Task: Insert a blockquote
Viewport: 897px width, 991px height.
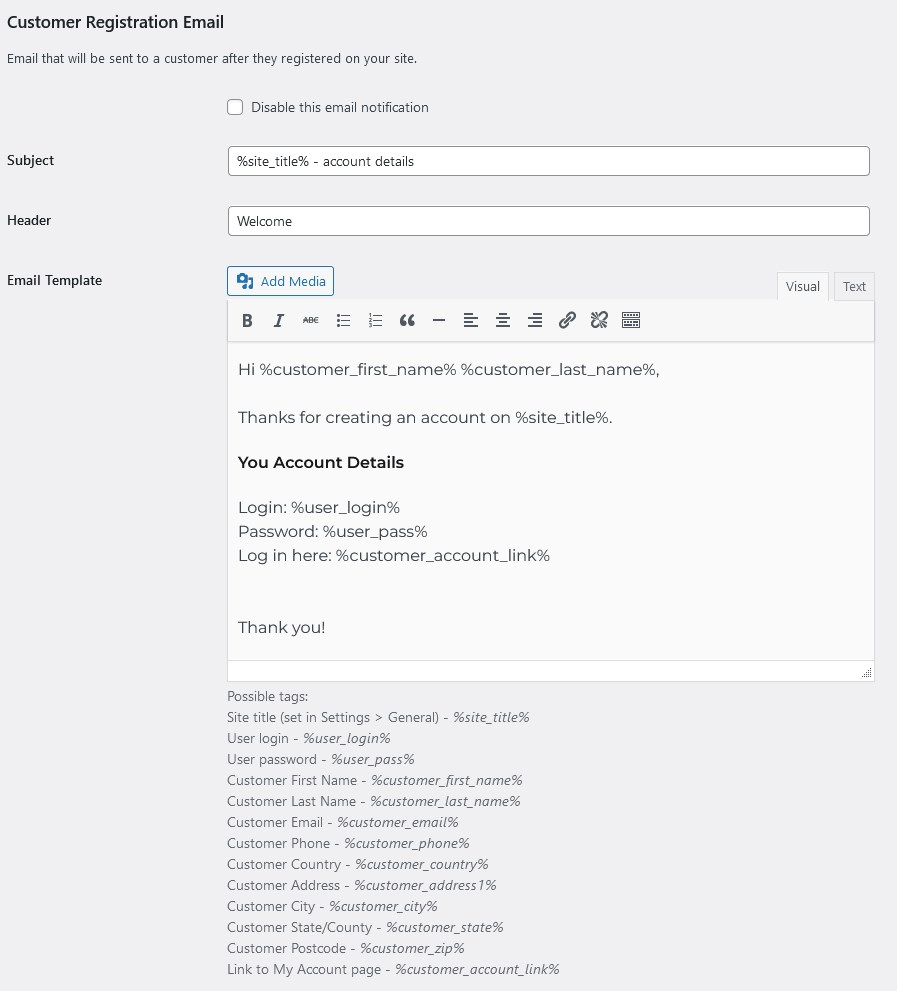Action: [407, 320]
